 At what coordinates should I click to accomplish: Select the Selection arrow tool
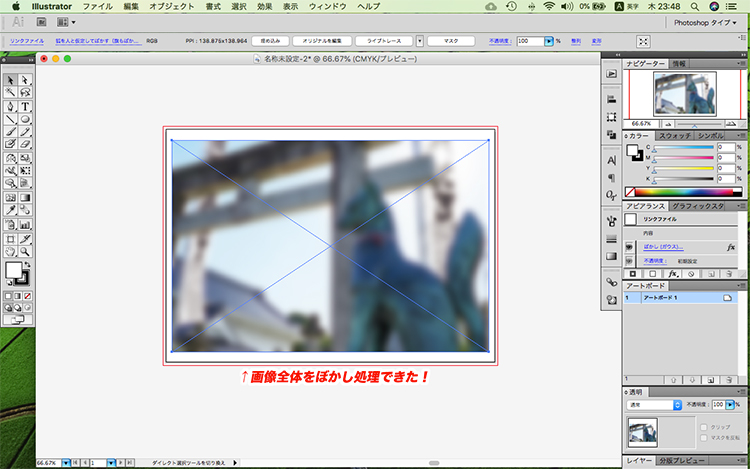click(11, 80)
